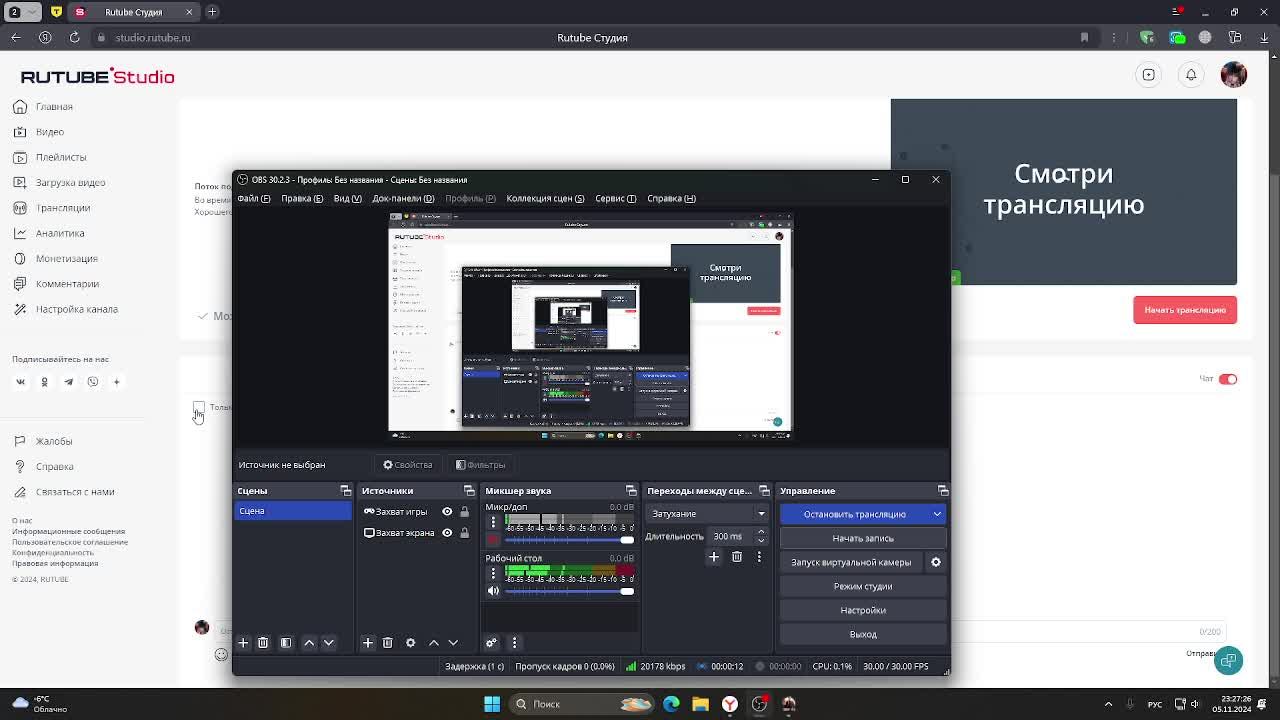The image size is (1280, 720).
Task: Enable Режим студии
Action: point(863,586)
